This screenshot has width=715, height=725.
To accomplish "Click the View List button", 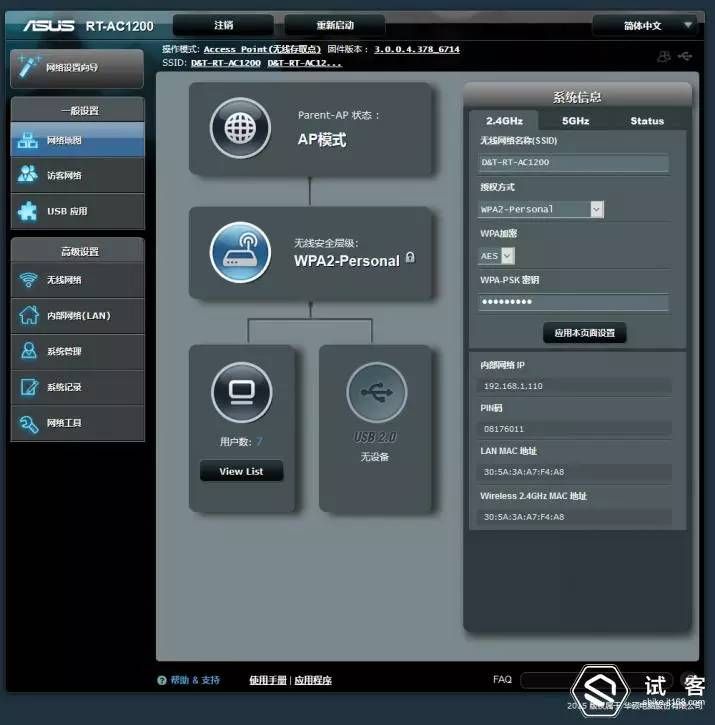I will (x=241, y=471).
